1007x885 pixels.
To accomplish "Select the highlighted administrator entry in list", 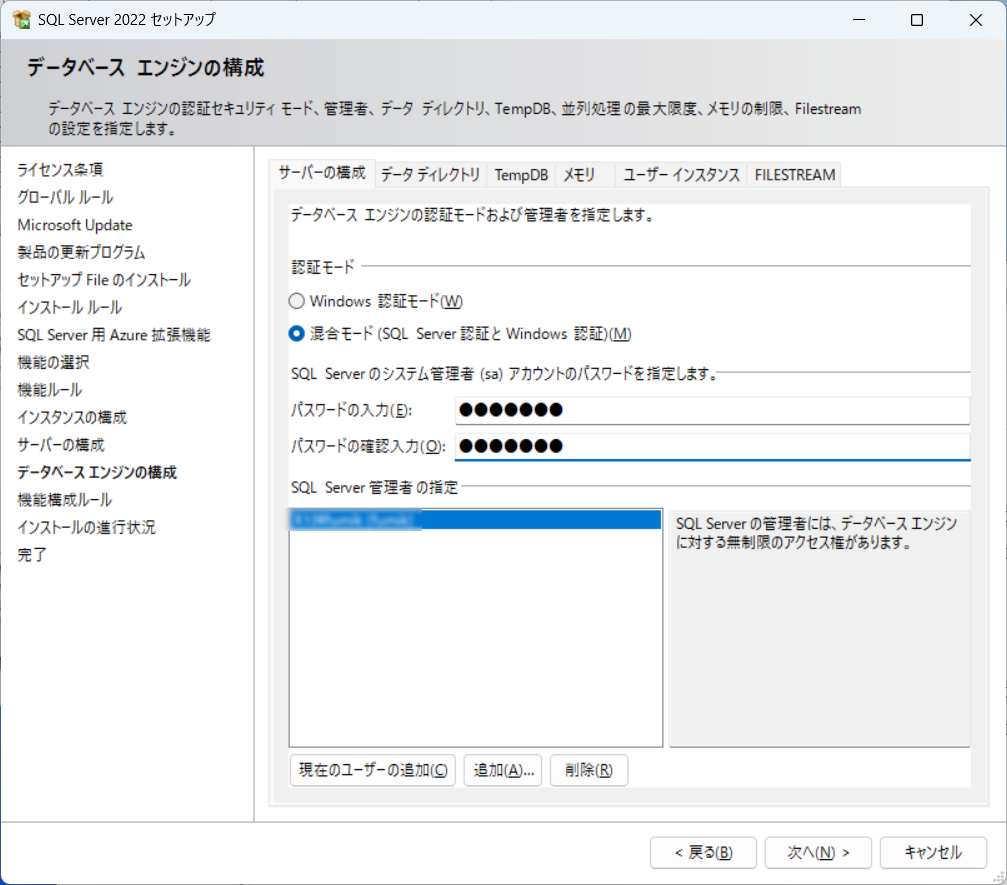I will tap(474, 520).
